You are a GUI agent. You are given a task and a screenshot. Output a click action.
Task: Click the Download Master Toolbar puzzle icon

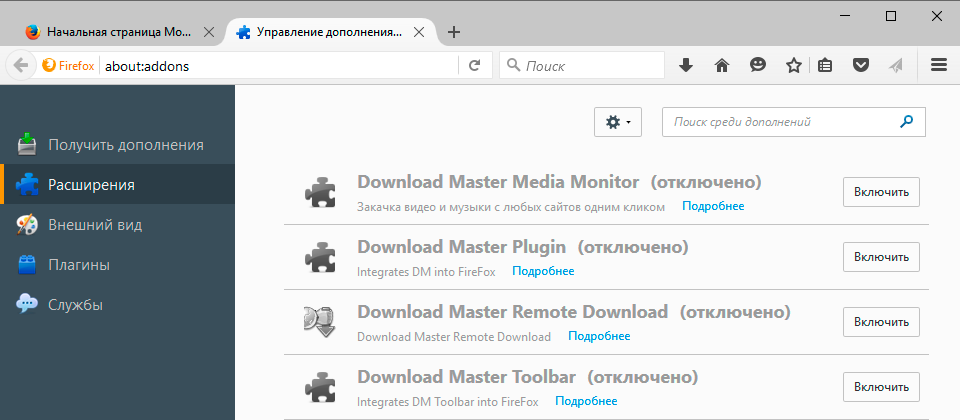pos(320,387)
